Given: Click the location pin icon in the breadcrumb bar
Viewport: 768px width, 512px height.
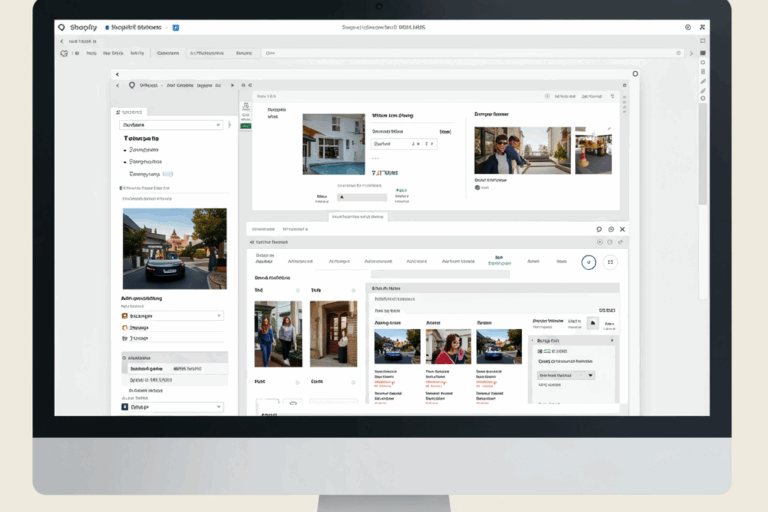Looking at the screenshot, I should pos(131,86).
